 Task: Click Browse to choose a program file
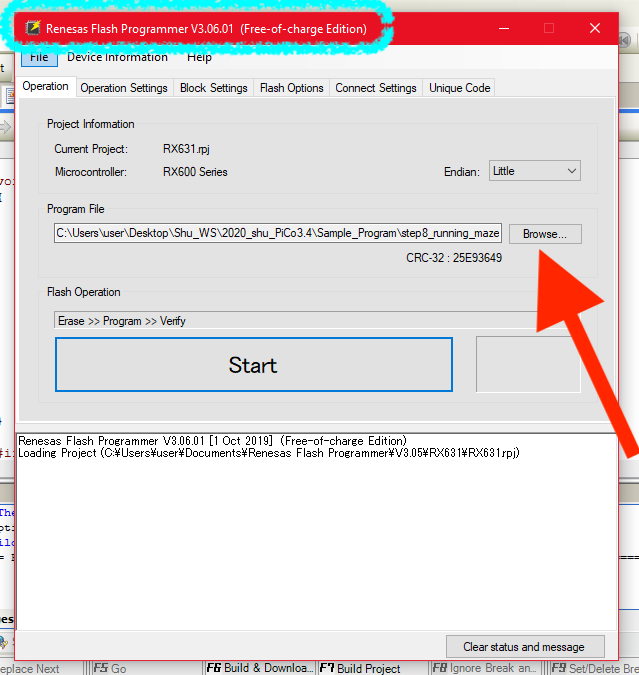(x=545, y=234)
